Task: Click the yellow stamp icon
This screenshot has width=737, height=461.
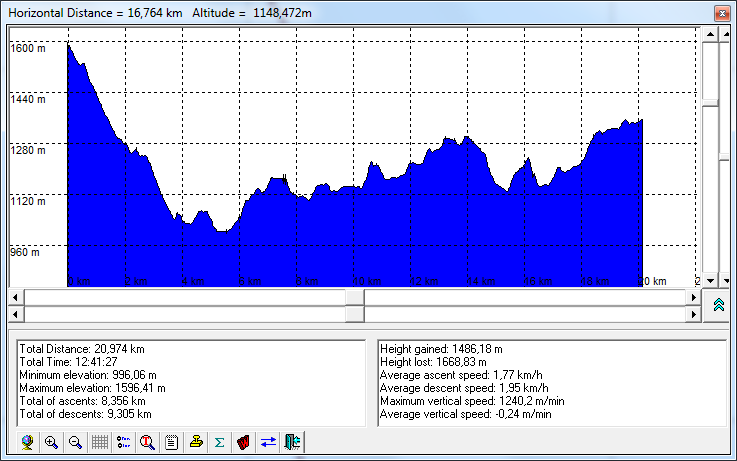Action: (196, 442)
